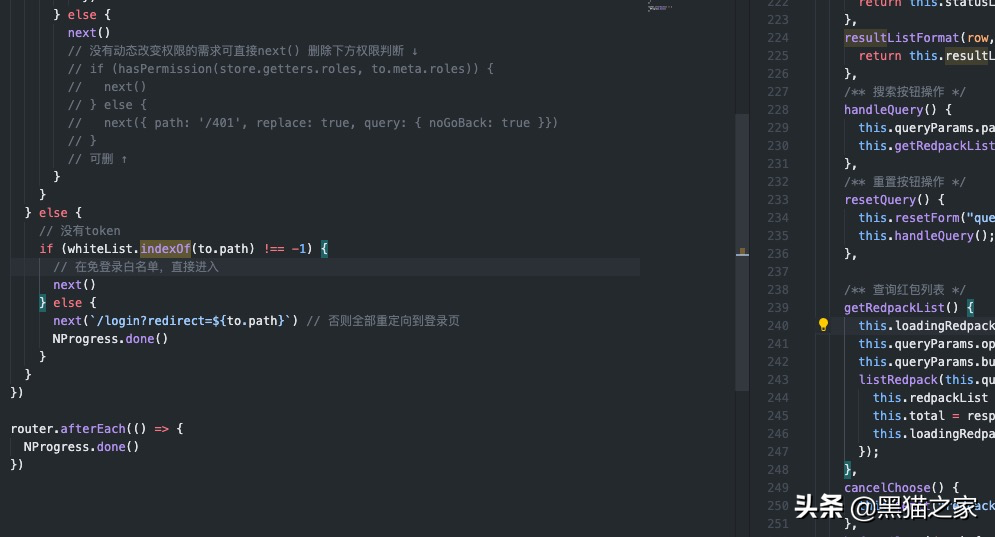Click the commented-out '// next()' line
The image size is (995, 537).
pos(107,87)
